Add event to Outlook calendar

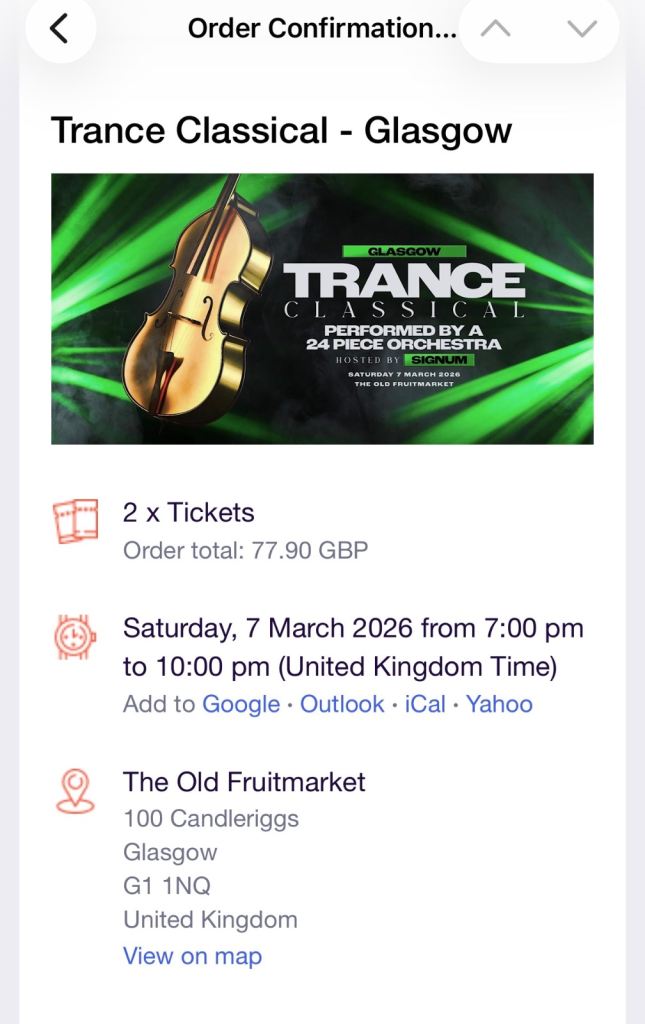pyautogui.click(x=342, y=704)
